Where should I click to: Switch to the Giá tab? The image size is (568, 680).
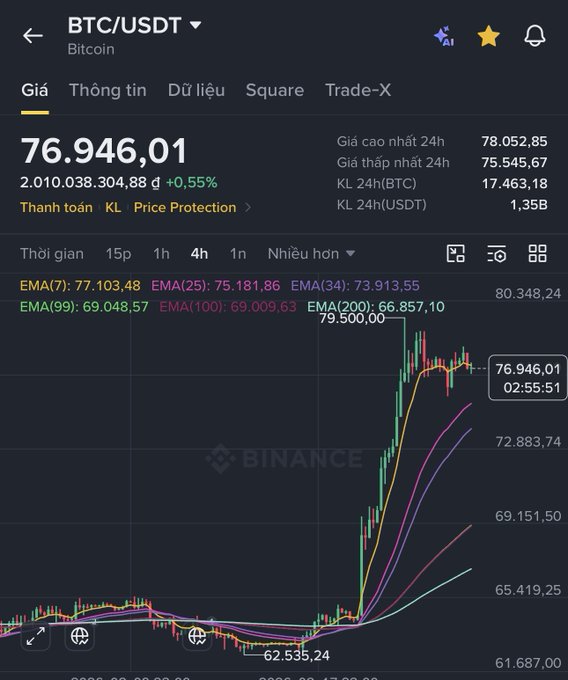point(35,90)
